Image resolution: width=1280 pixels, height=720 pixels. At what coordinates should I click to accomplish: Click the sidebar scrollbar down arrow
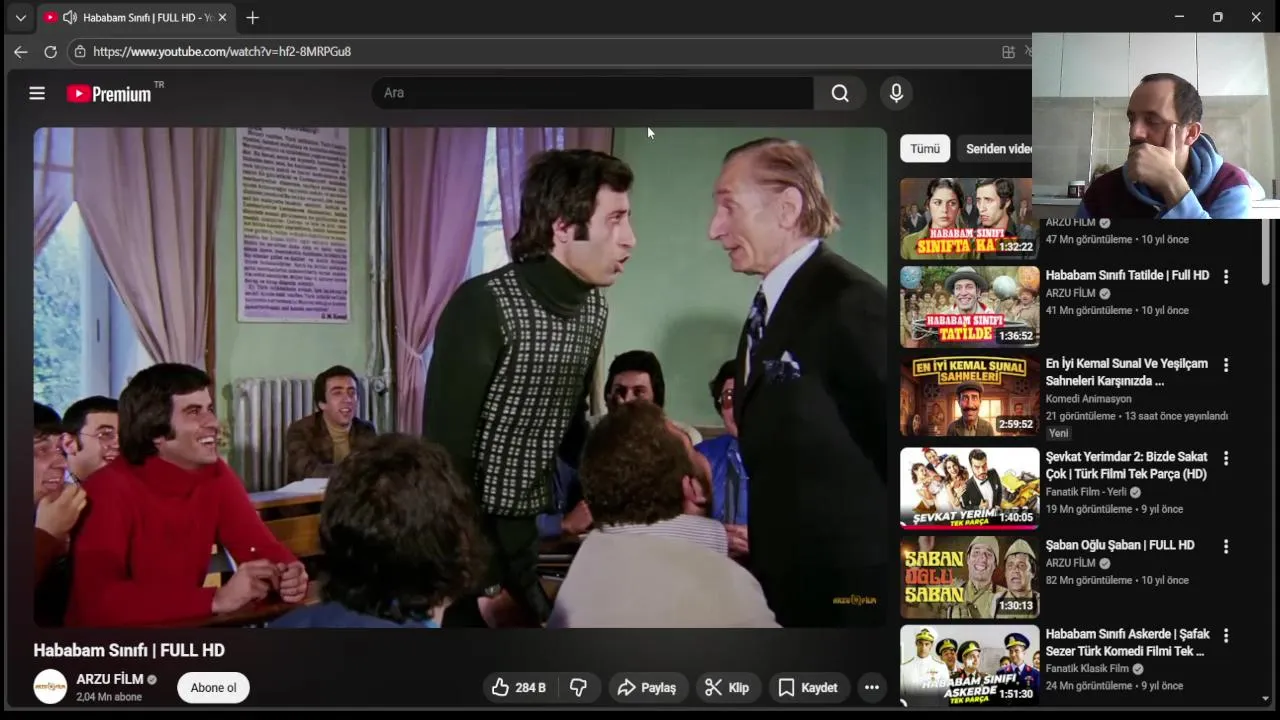[1266, 698]
